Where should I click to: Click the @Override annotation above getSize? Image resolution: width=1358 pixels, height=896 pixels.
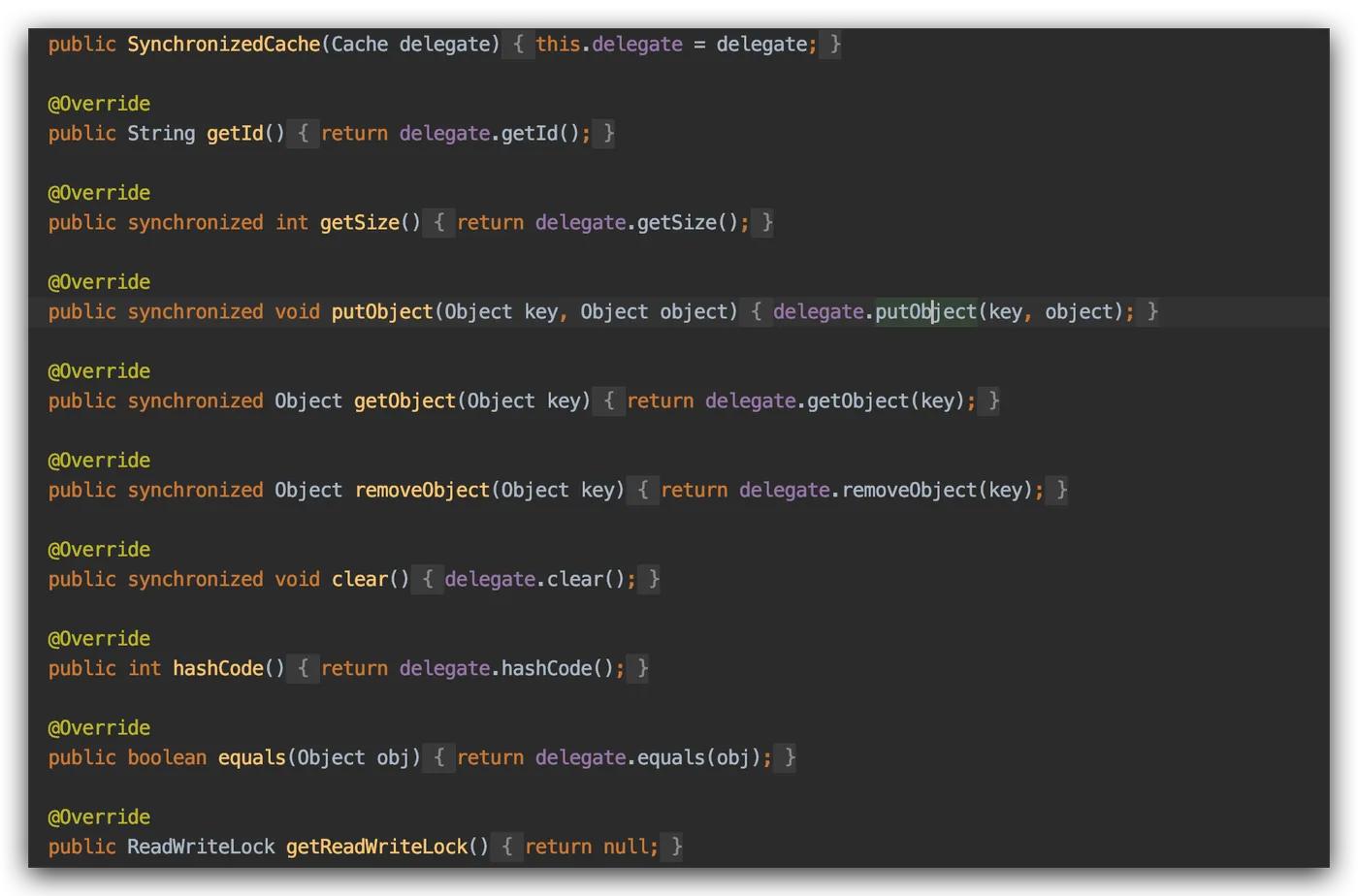point(99,193)
